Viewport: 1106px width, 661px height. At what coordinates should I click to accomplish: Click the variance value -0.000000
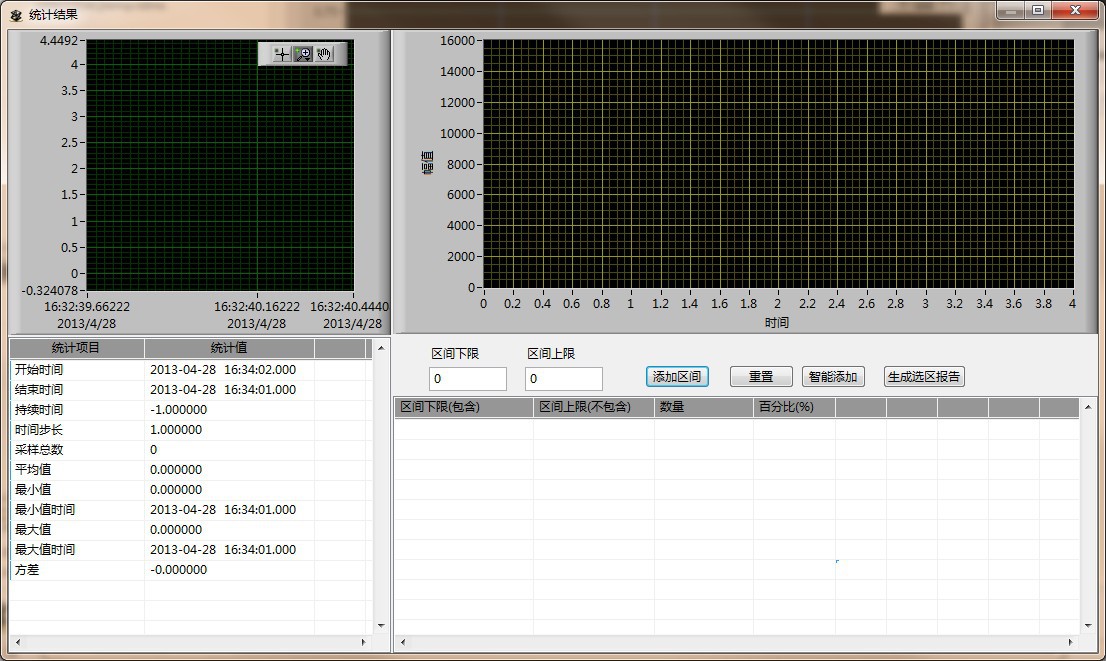pos(178,570)
